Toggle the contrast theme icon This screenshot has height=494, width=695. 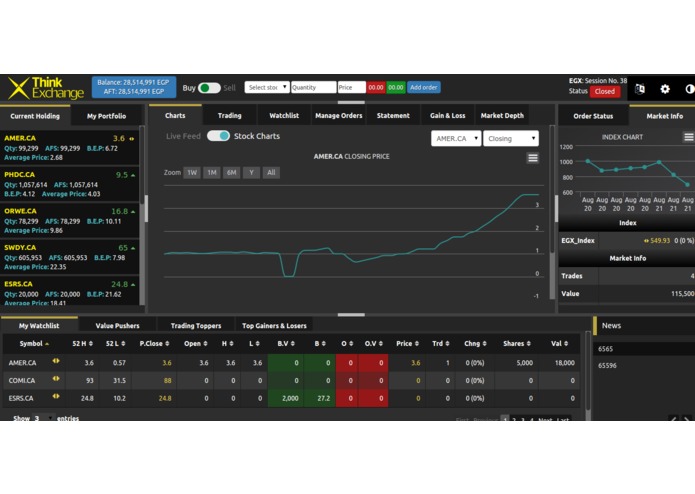[689, 89]
